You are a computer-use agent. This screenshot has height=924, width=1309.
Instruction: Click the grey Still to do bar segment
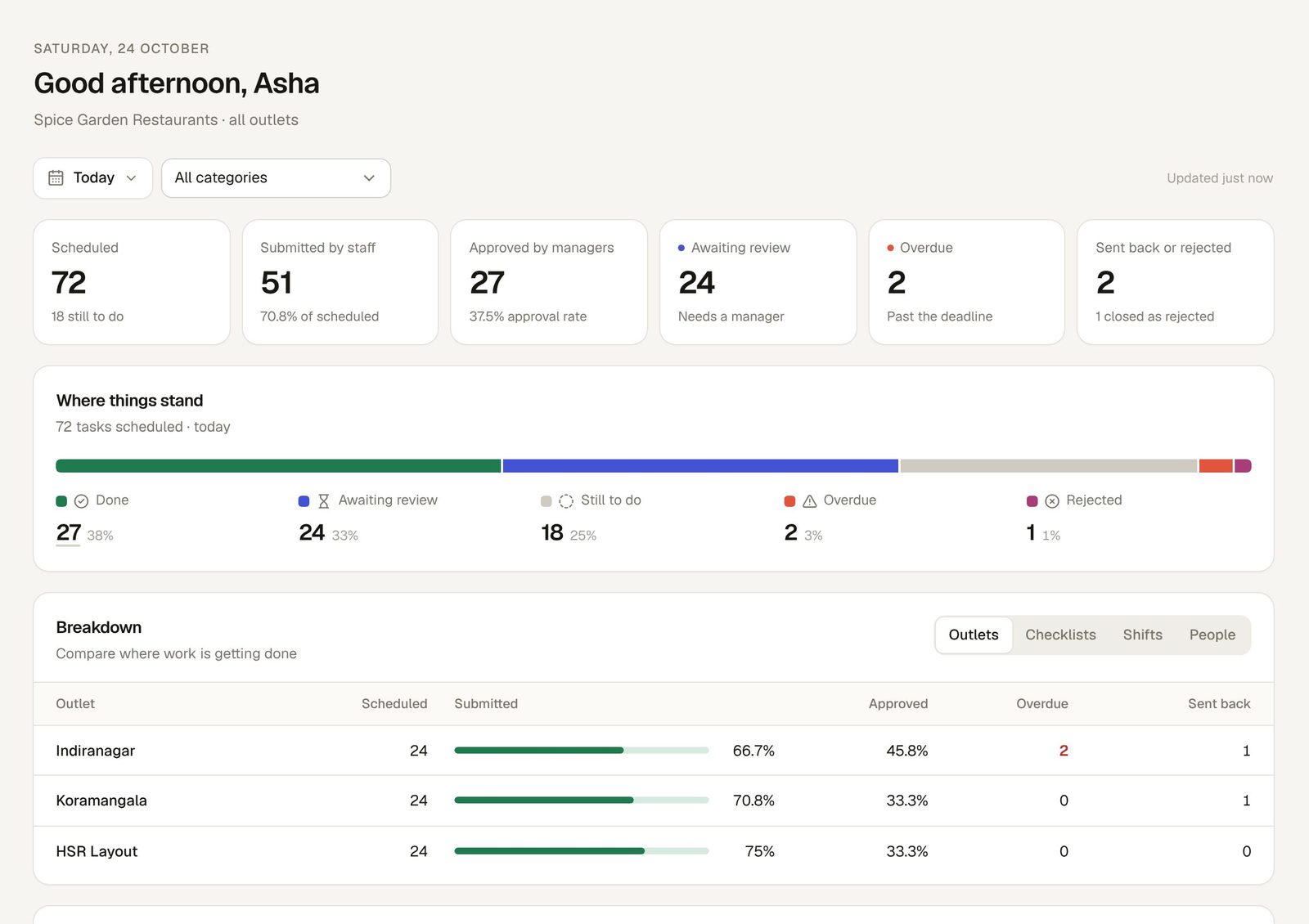[1049, 466]
